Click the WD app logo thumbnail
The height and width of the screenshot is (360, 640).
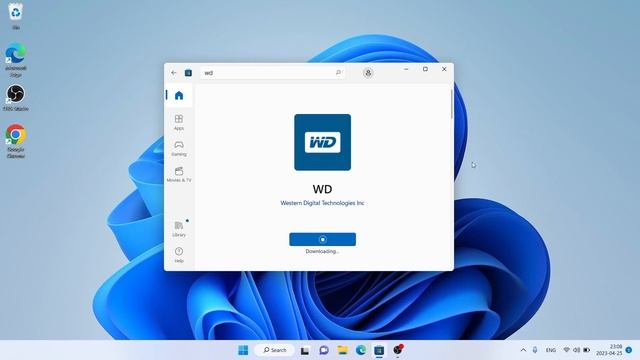pyautogui.click(x=322, y=142)
